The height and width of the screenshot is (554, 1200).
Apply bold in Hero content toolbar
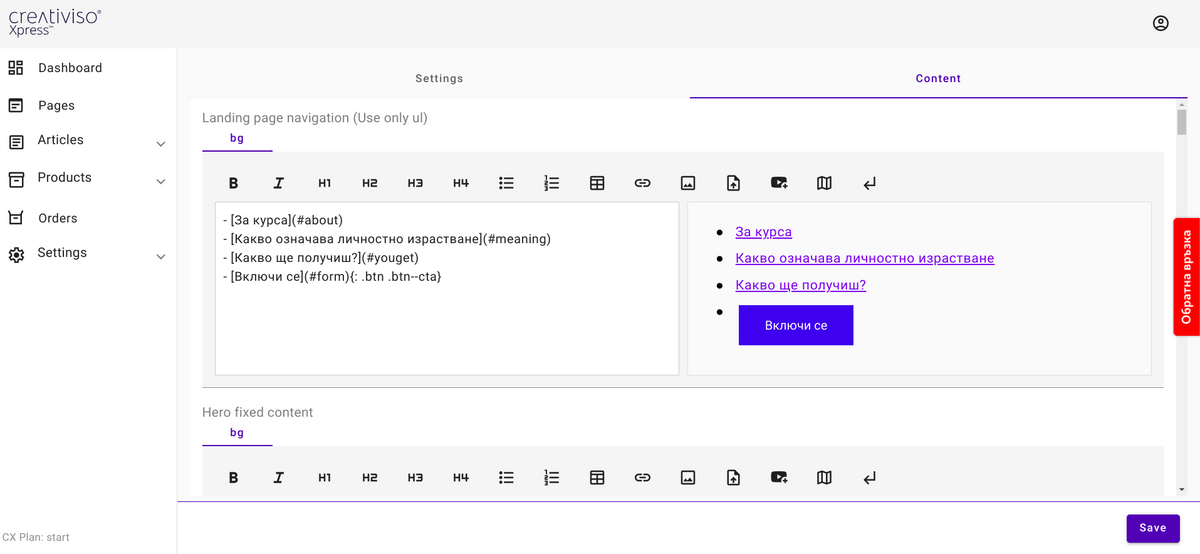233,478
